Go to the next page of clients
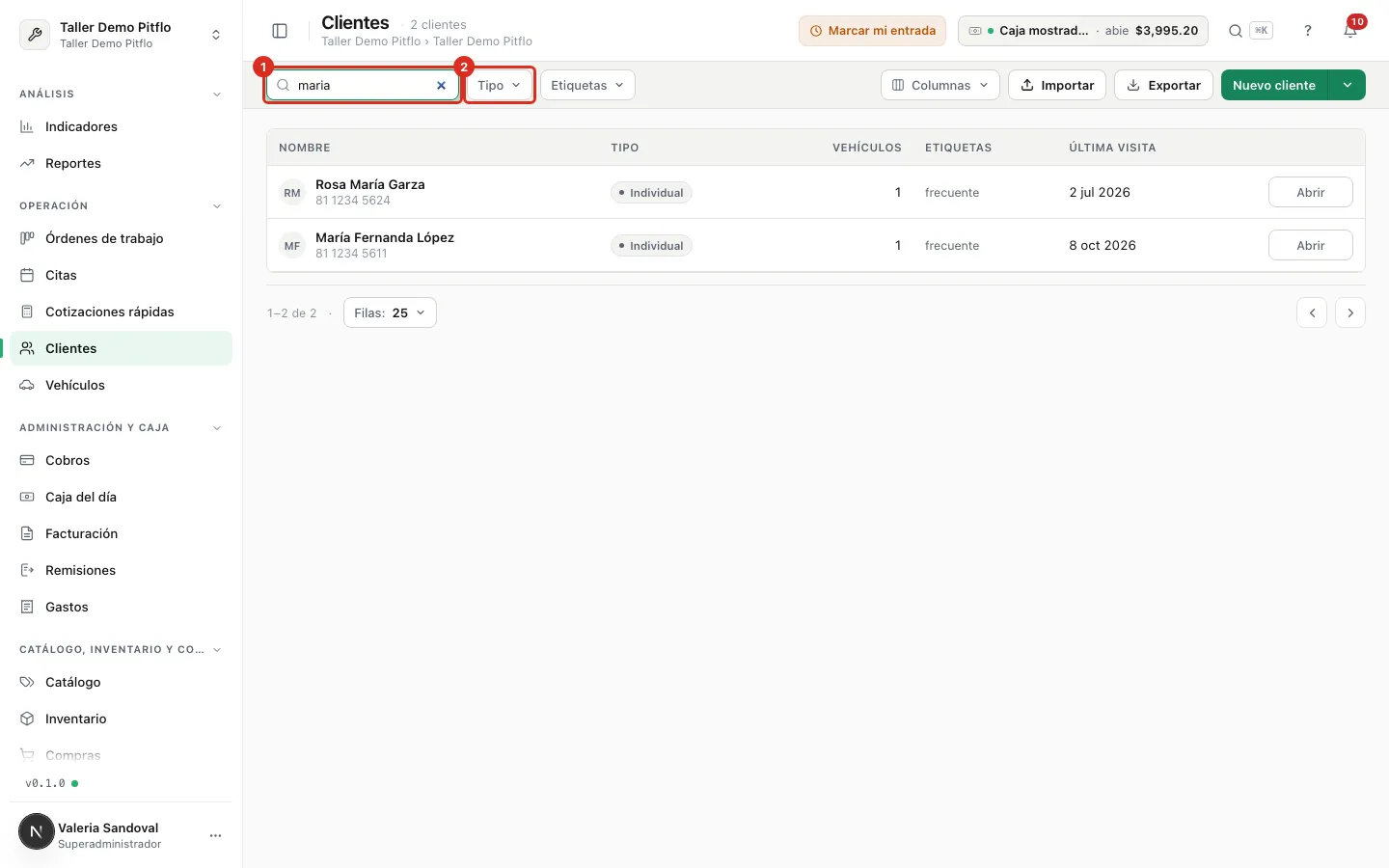 (1350, 312)
